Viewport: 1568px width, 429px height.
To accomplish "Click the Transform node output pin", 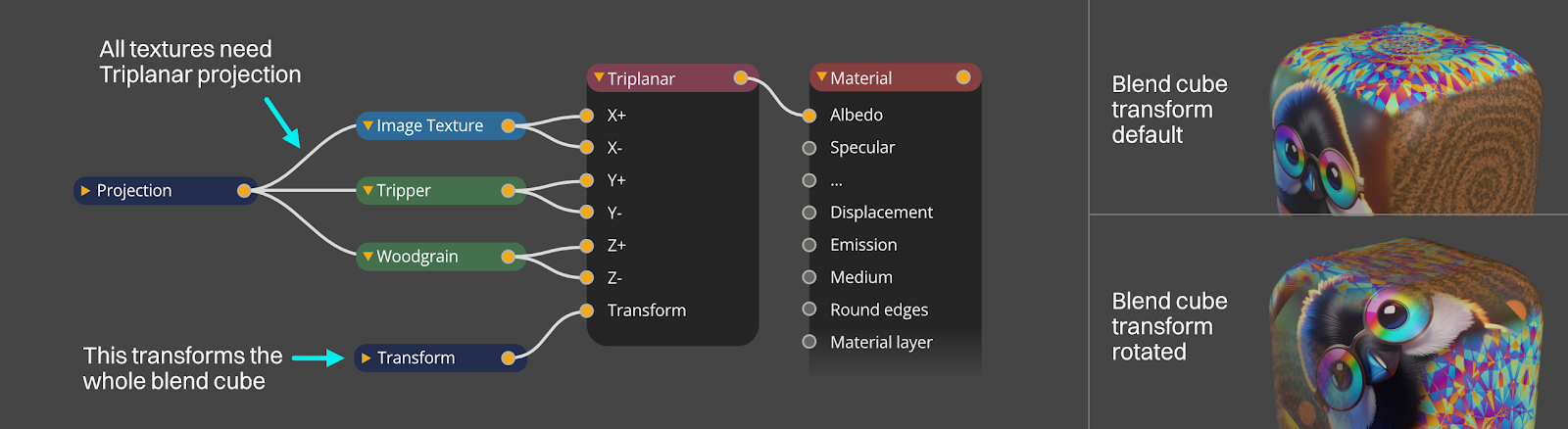I will tap(508, 358).
